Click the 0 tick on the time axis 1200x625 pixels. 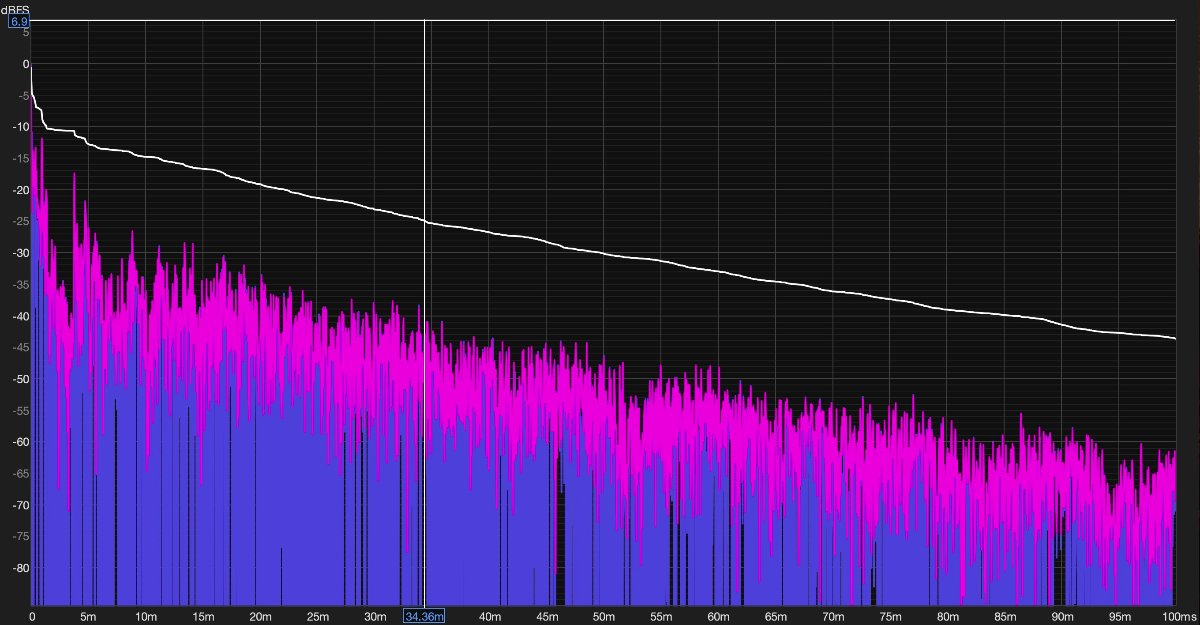[x=32, y=615]
